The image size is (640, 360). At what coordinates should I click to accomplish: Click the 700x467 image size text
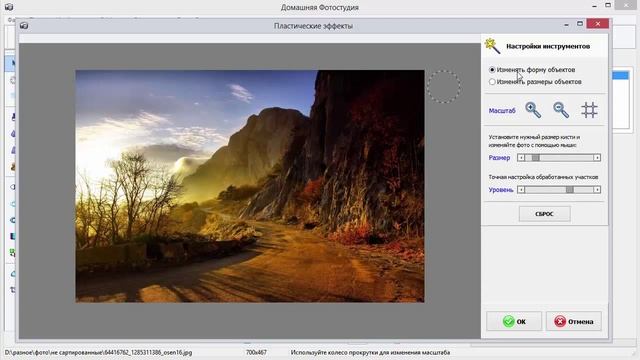click(x=256, y=352)
